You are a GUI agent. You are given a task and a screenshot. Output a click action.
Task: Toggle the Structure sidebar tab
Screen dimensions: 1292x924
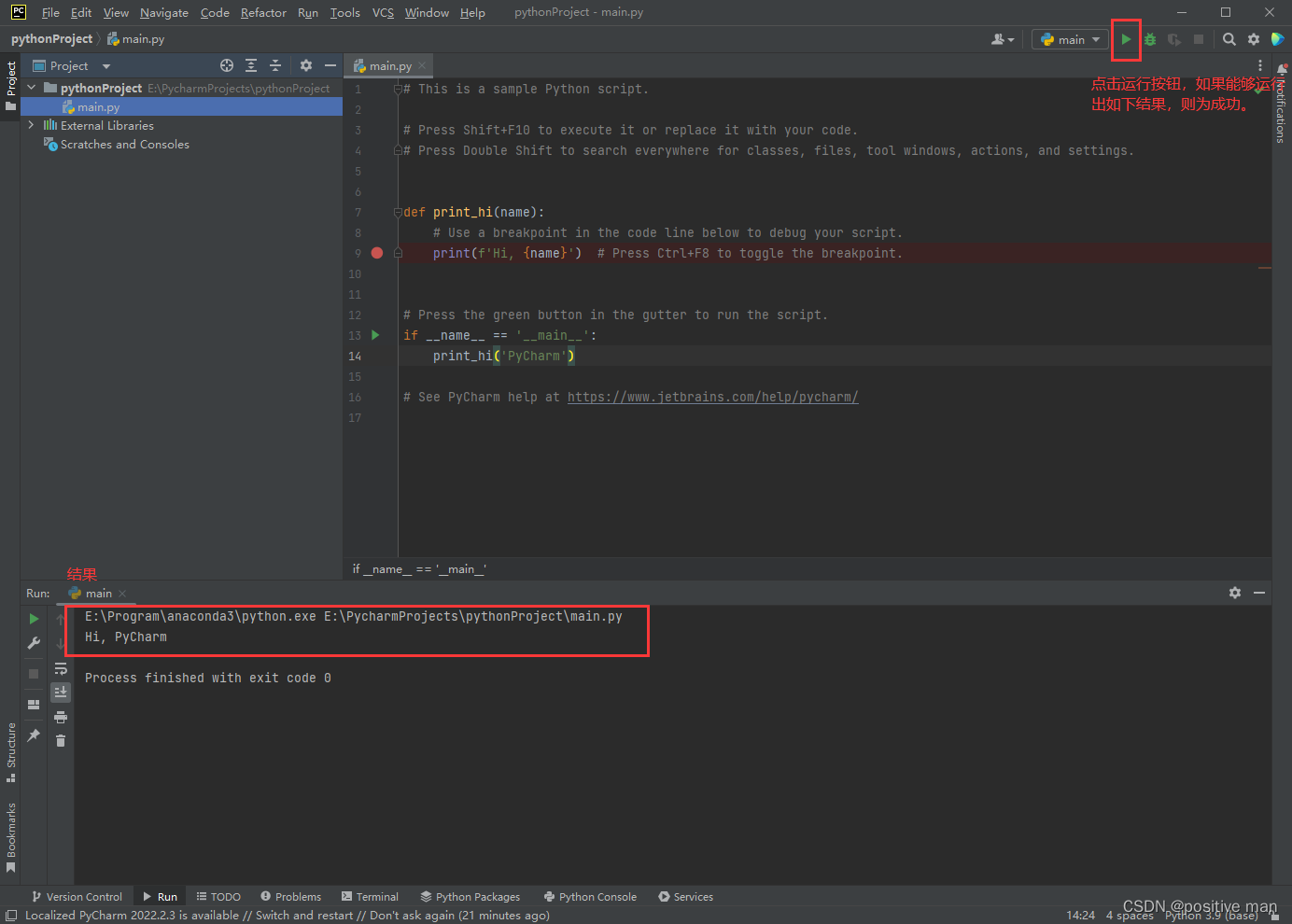point(10,752)
